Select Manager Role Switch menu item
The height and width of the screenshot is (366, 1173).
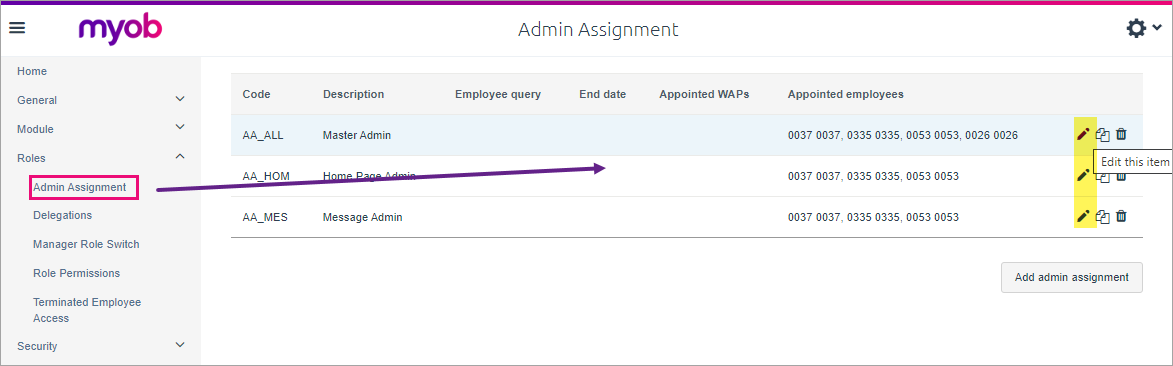pos(86,245)
